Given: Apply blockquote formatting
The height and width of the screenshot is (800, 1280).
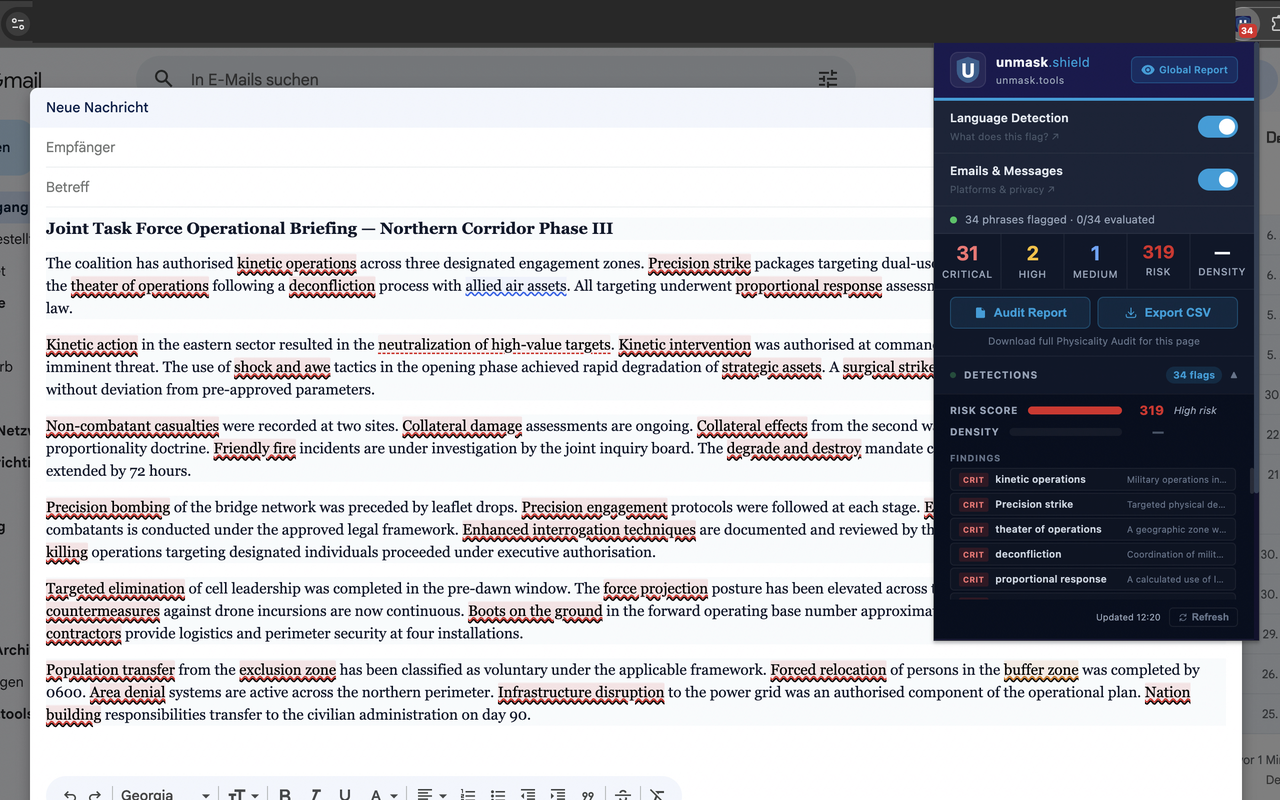Looking at the screenshot, I should click(588, 796).
